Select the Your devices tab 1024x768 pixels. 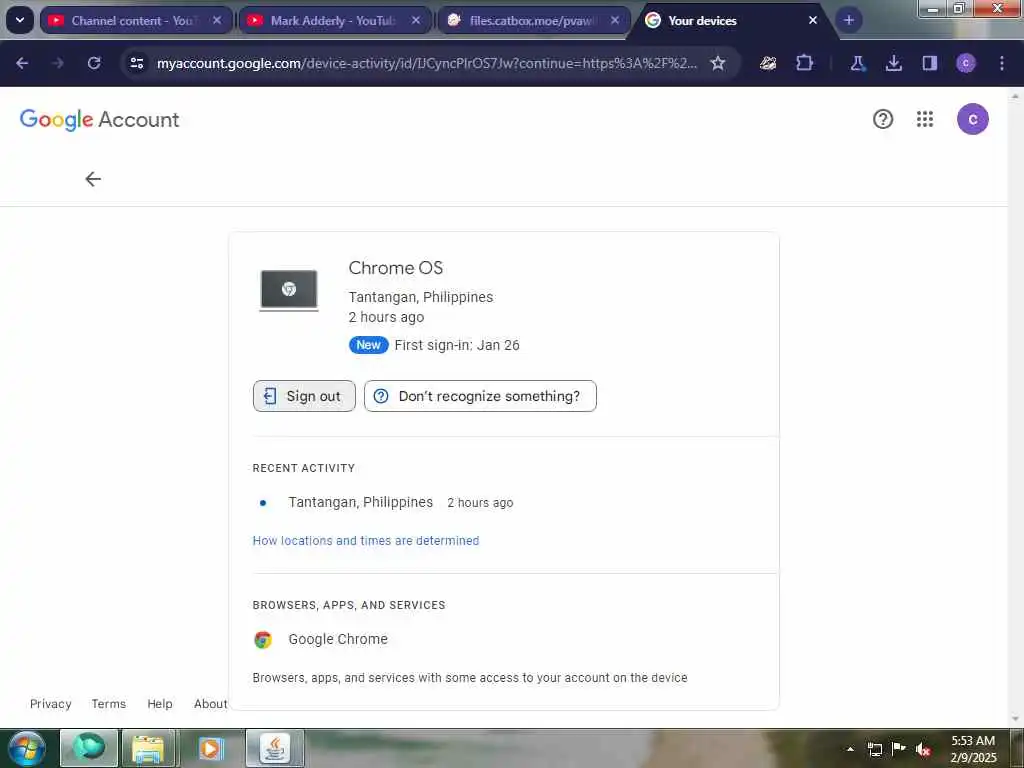click(x=731, y=20)
